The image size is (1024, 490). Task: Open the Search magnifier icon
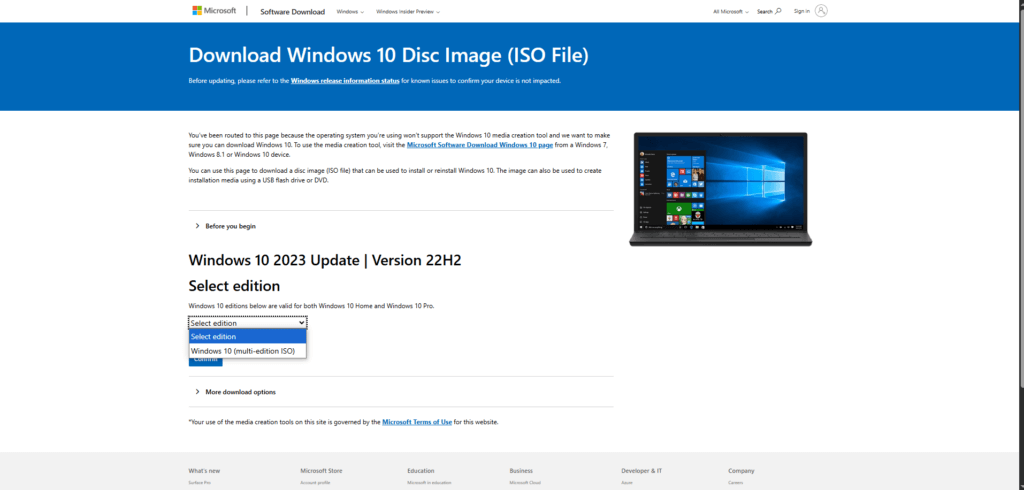778,11
